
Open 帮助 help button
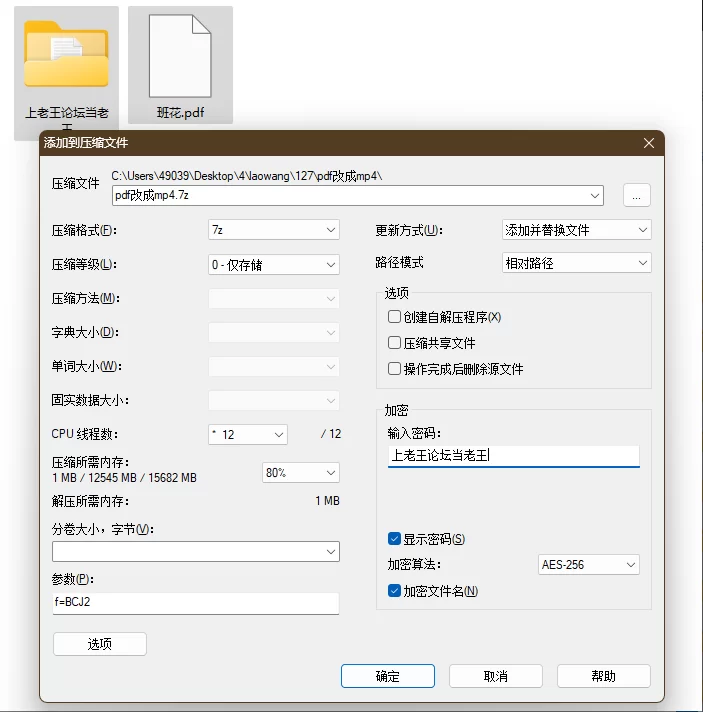(604, 676)
